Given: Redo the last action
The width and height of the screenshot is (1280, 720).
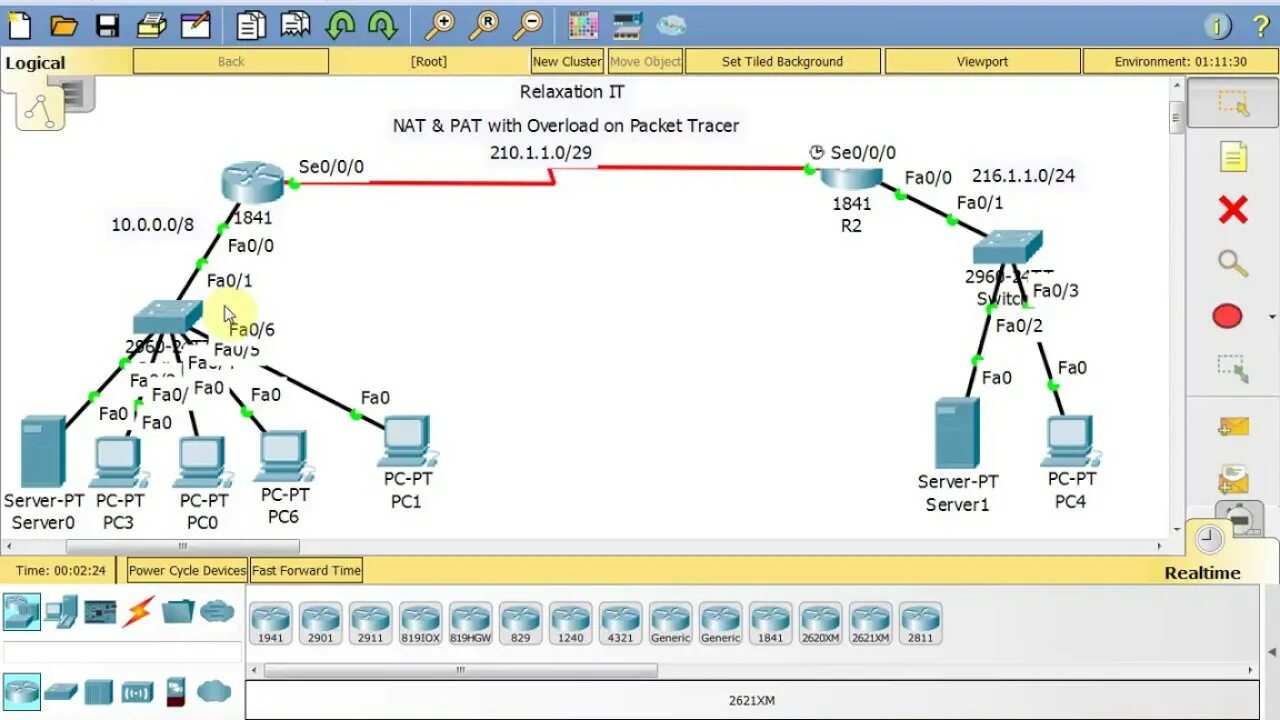Looking at the screenshot, I should point(383,24).
